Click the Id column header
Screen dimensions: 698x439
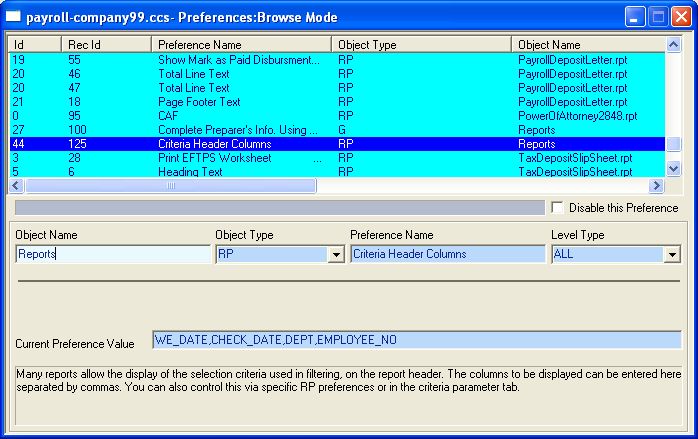click(x=34, y=45)
